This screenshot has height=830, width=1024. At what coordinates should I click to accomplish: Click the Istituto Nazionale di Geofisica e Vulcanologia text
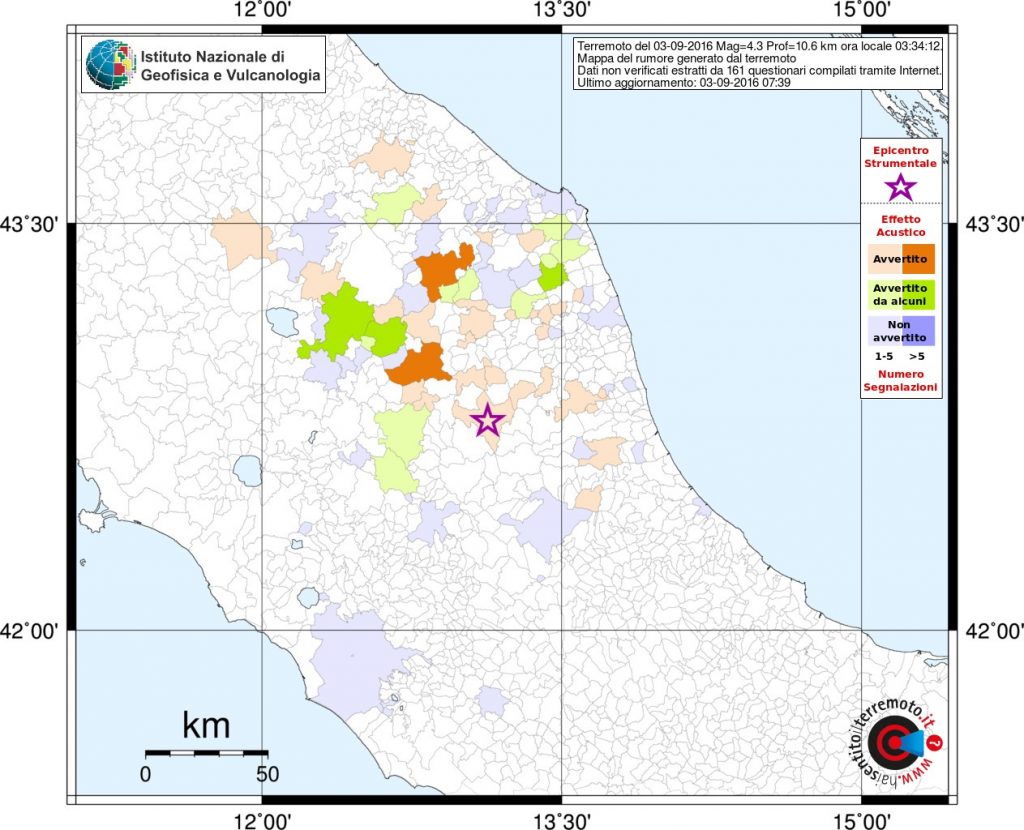(231, 66)
